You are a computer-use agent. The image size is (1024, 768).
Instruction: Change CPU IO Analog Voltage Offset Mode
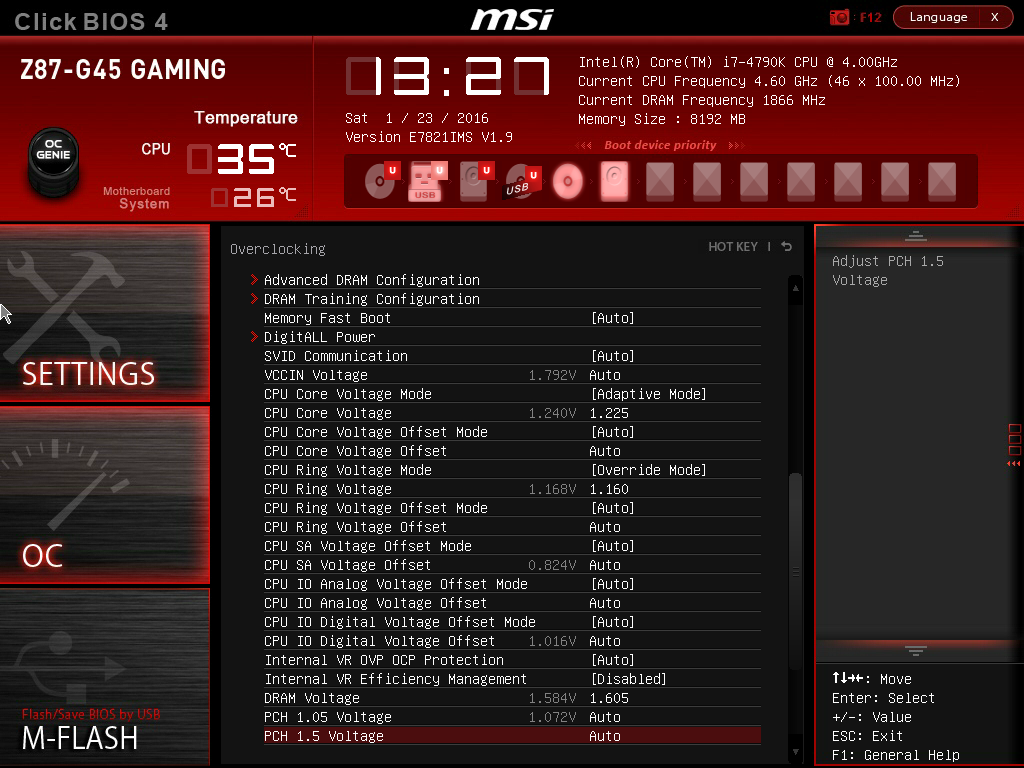[x=613, y=584]
